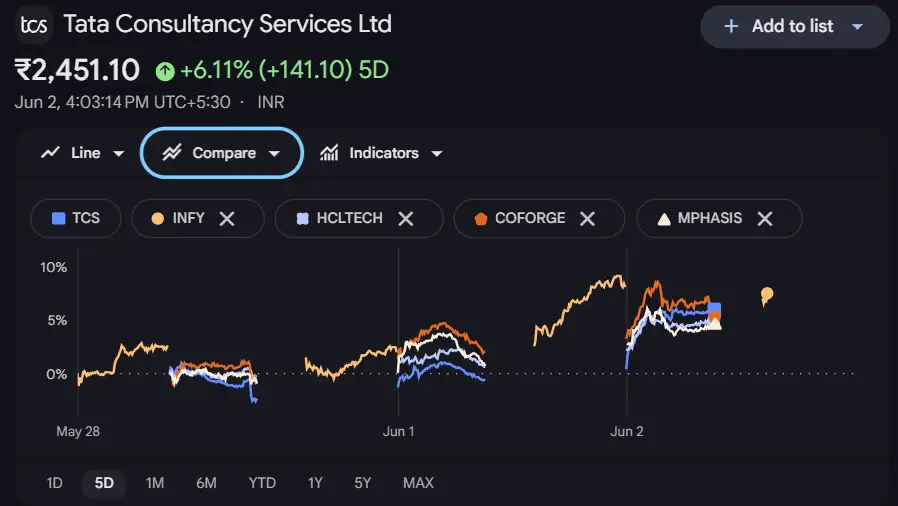Image resolution: width=898 pixels, height=506 pixels.
Task: Click the plus icon in Add to list
Action: click(x=731, y=26)
